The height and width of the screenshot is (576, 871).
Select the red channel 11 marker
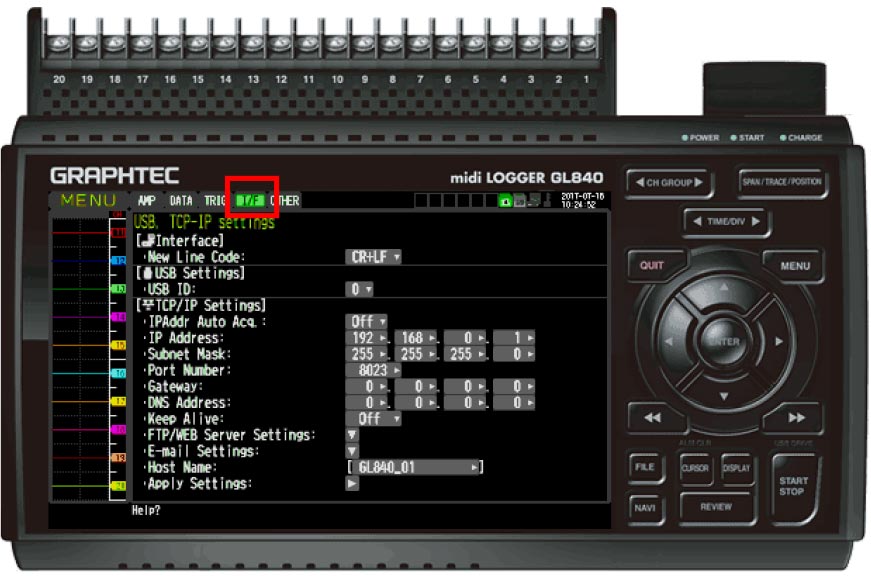coord(119,233)
